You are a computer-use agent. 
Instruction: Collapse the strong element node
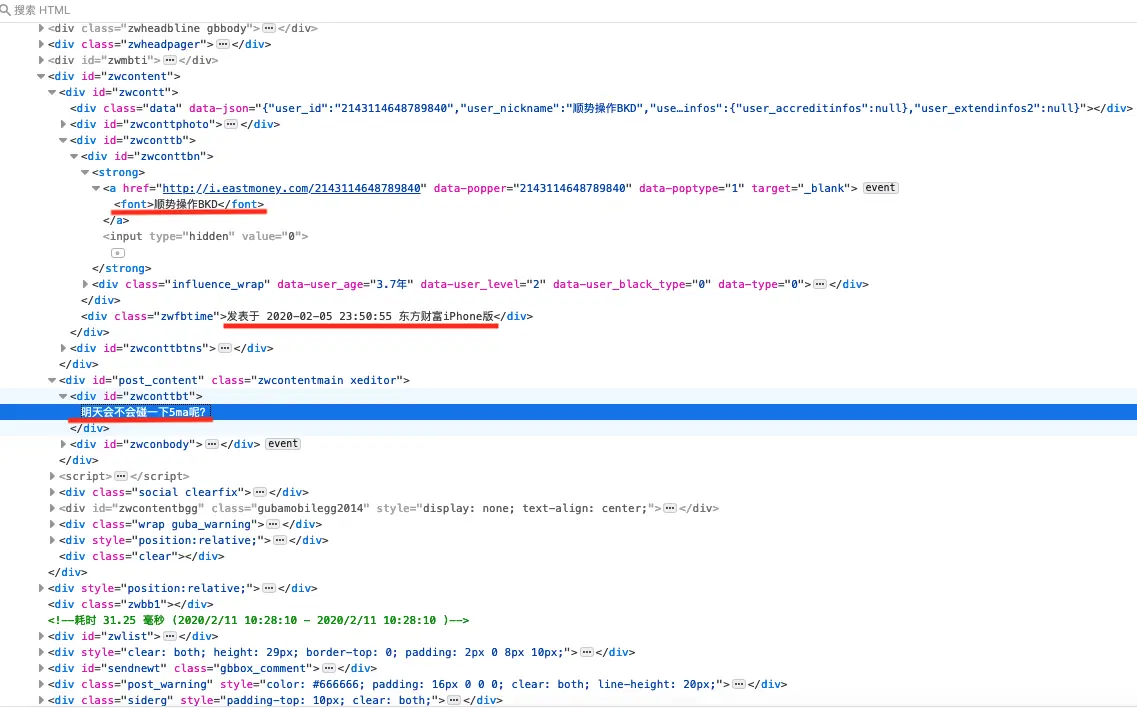[85, 172]
